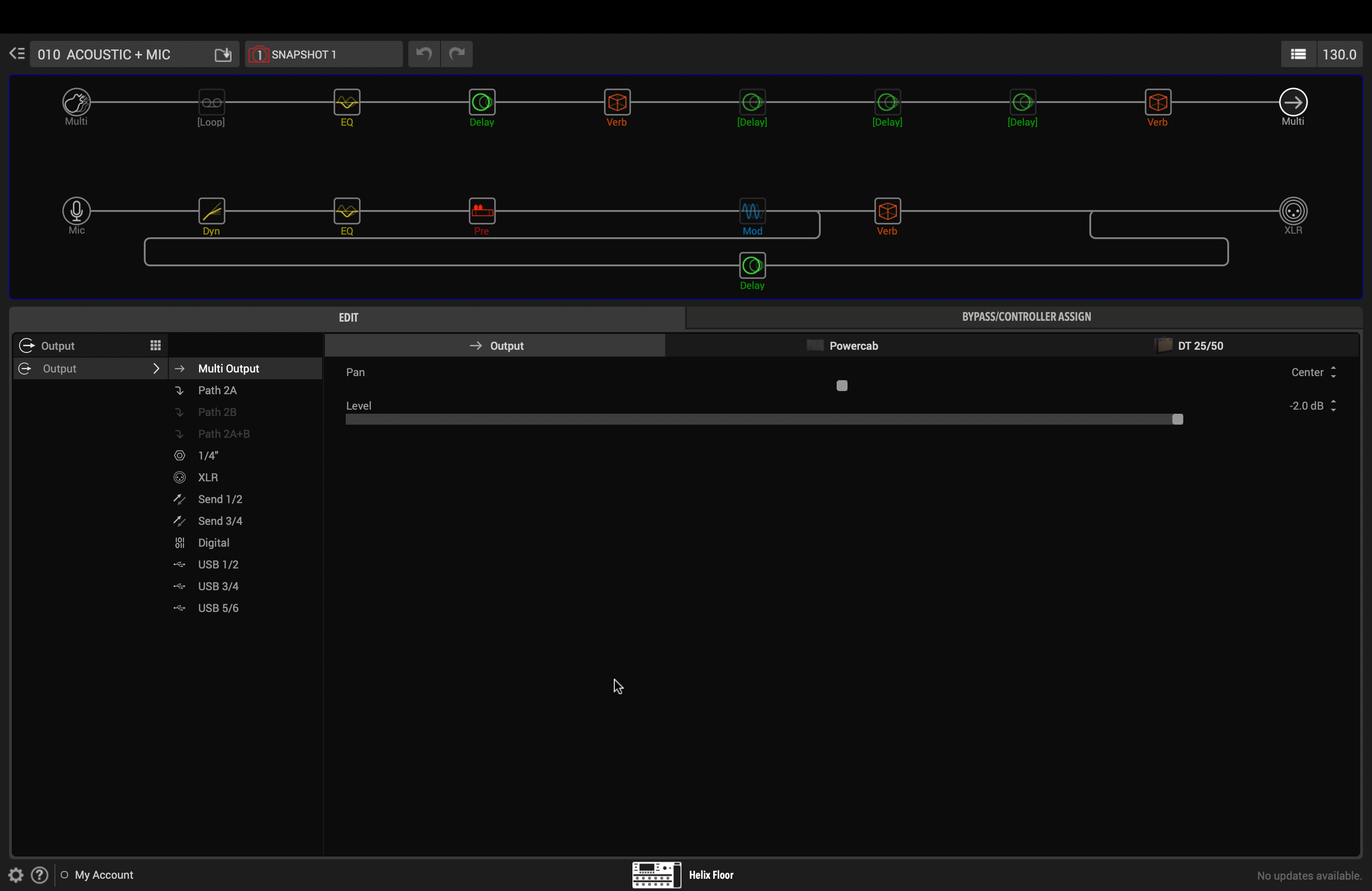
Task: Adjust the Level dB stepper arrows
Action: [x=1333, y=406]
